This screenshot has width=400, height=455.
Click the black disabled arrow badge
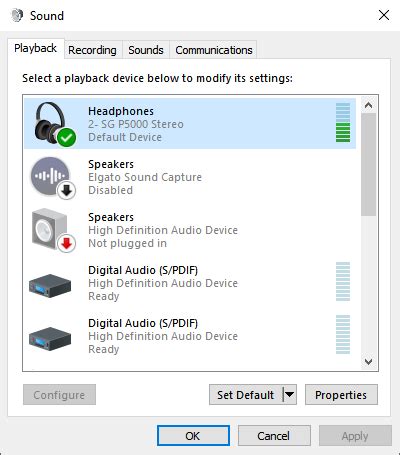[67, 191]
